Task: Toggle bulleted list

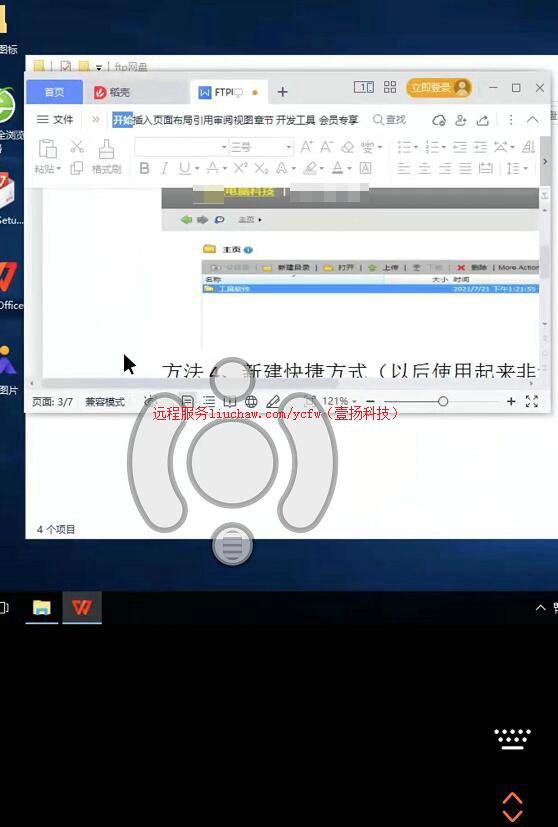Action: tap(404, 147)
